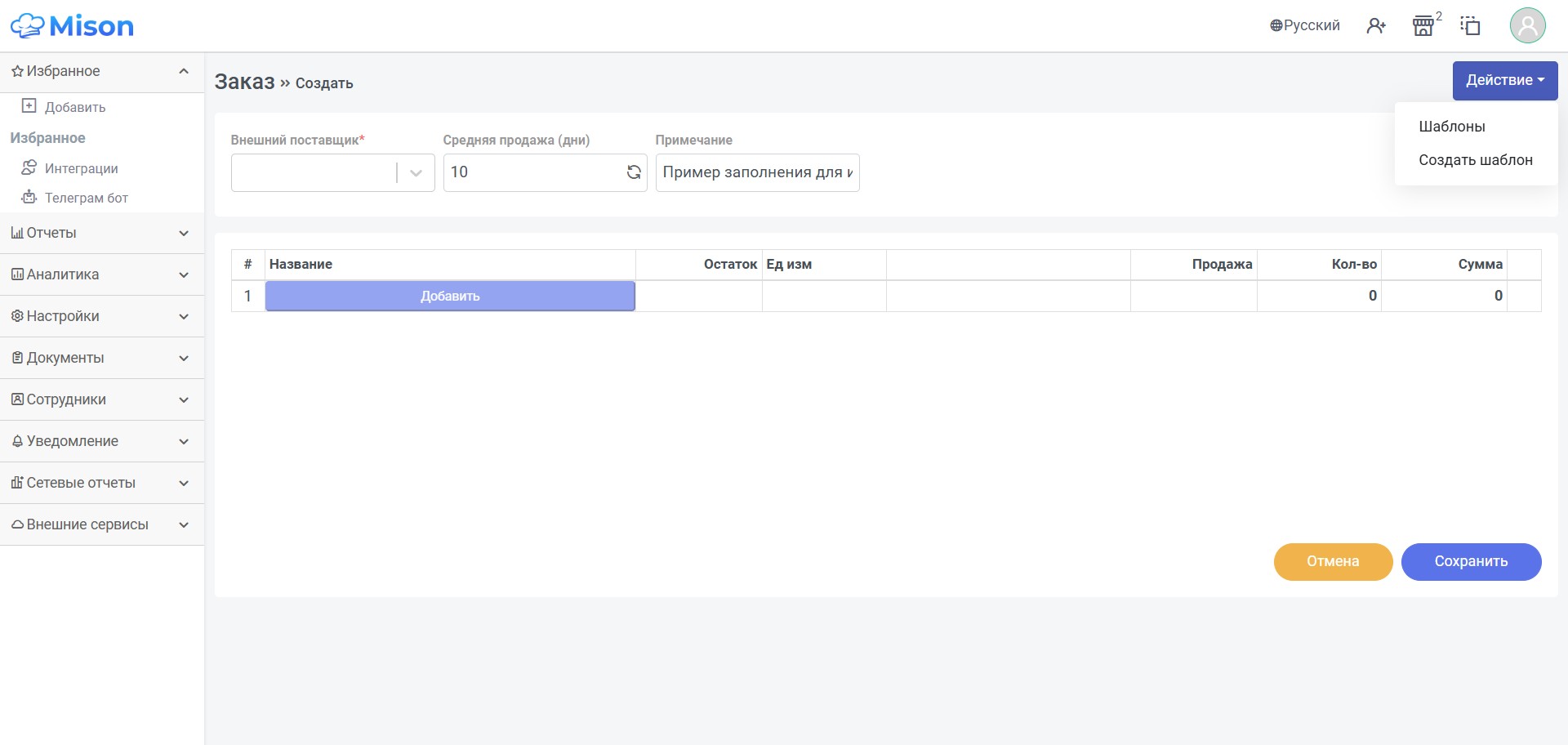Click the globe language selector Русский
The width and height of the screenshot is (1568, 745).
pyautogui.click(x=1304, y=25)
